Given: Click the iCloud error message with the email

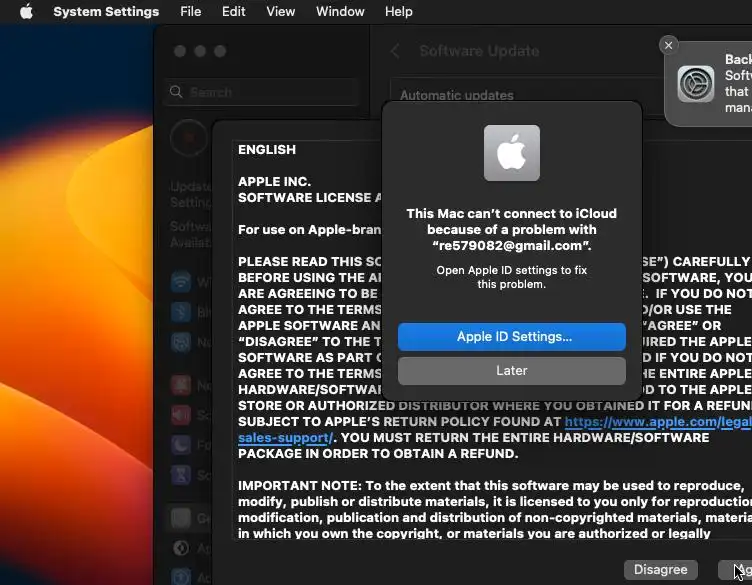Looking at the screenshot, I should tap(512, 230).
